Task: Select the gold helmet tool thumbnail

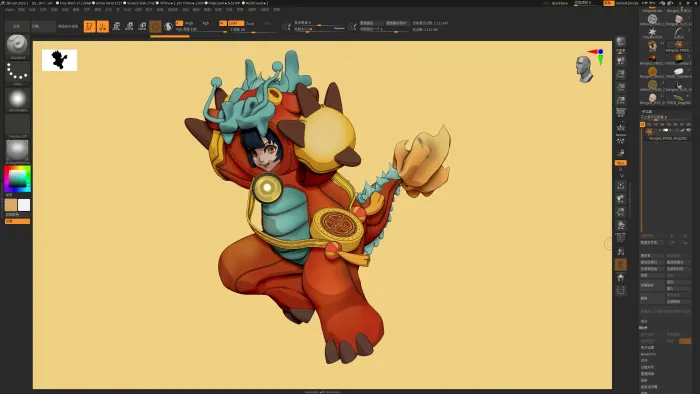Action: click(x=679, y=58)
